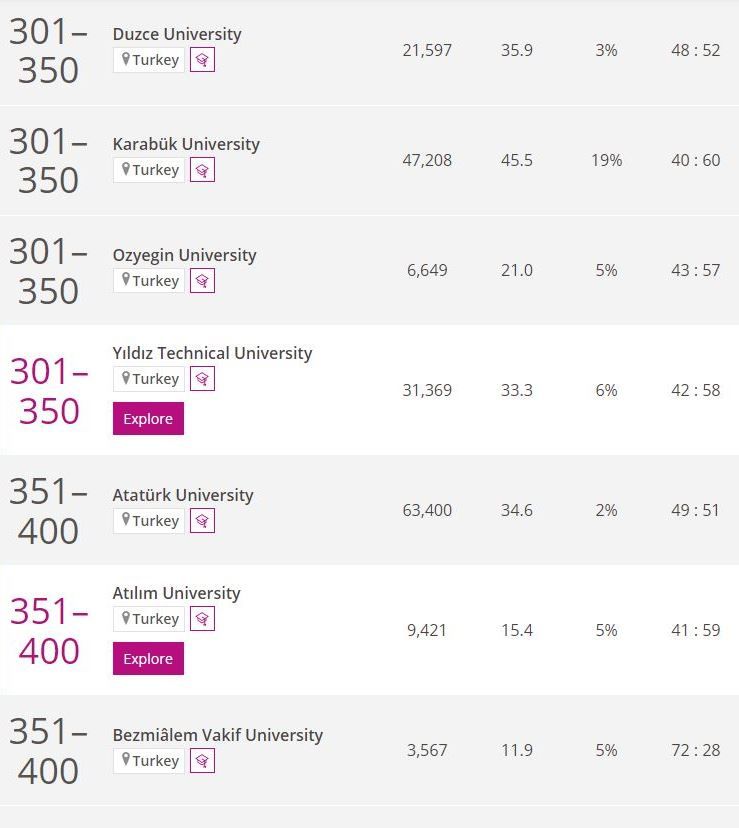Viewport: 739px width, 828px height.
Task: Click the graduation cap icon for Ozyegin University
Action: click(202, 280)
